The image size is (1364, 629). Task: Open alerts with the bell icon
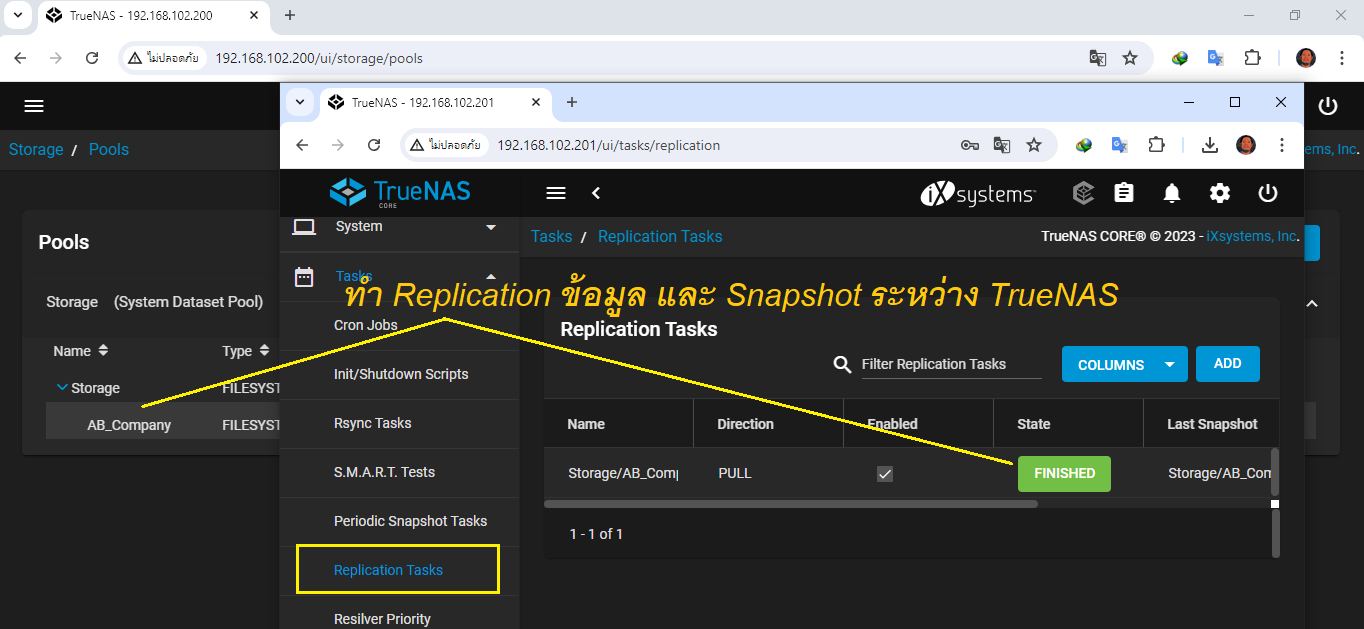pyautogui.click(x=1172, y=193)
